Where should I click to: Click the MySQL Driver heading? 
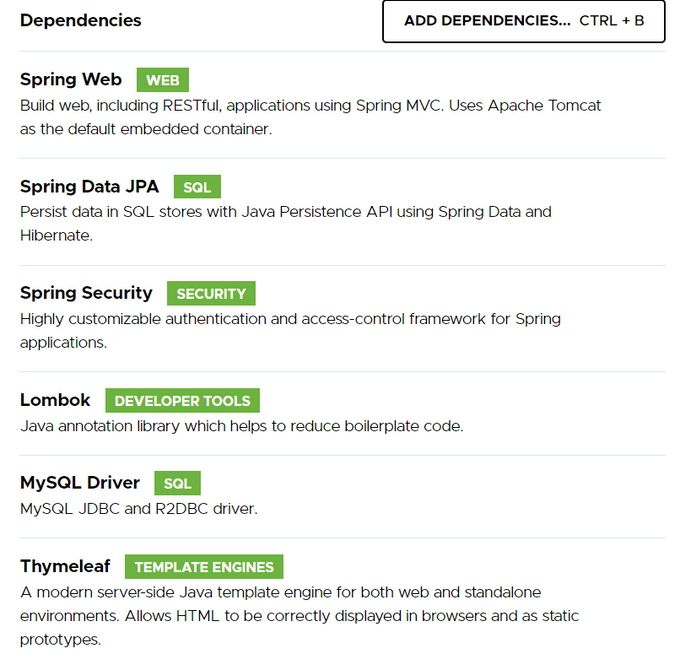tap(80, 483)
